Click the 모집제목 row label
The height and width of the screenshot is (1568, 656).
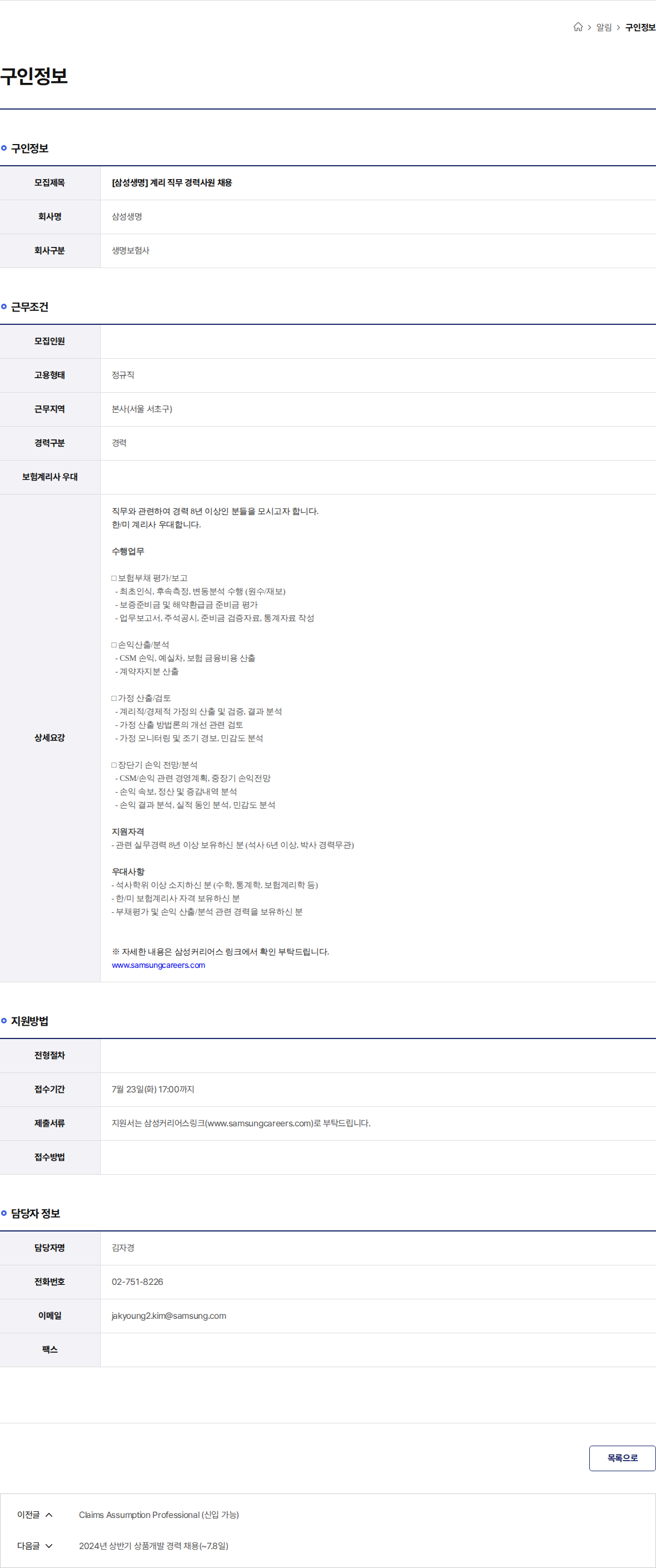click(x=49, y=182)
